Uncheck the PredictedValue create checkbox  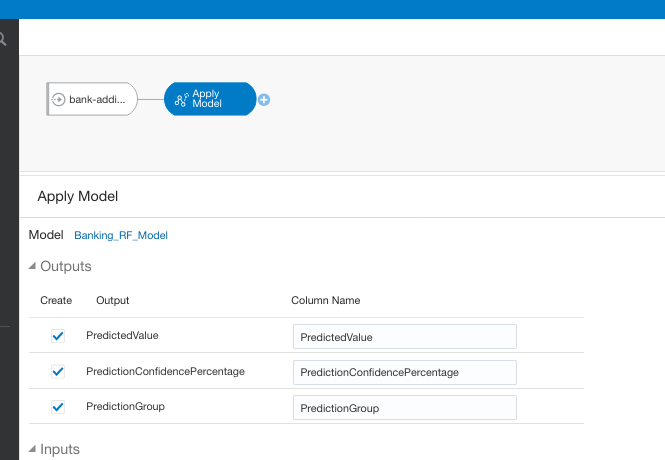click(x=58, y=336)
